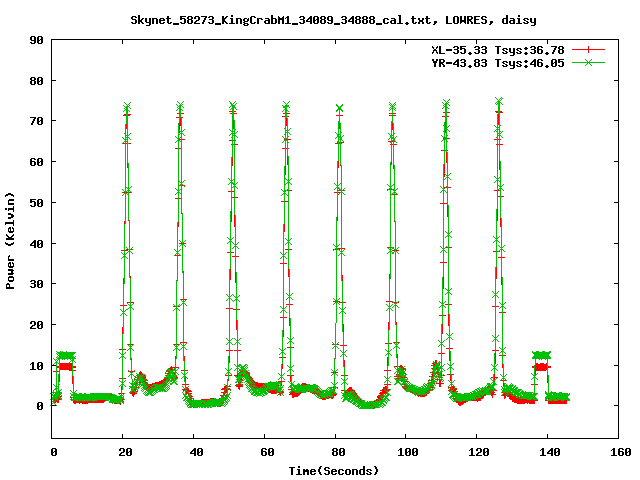The height and width of the screenshot is (480, 640).
Task: Click the x-axis tick label 60
Action: pos(267,452)
